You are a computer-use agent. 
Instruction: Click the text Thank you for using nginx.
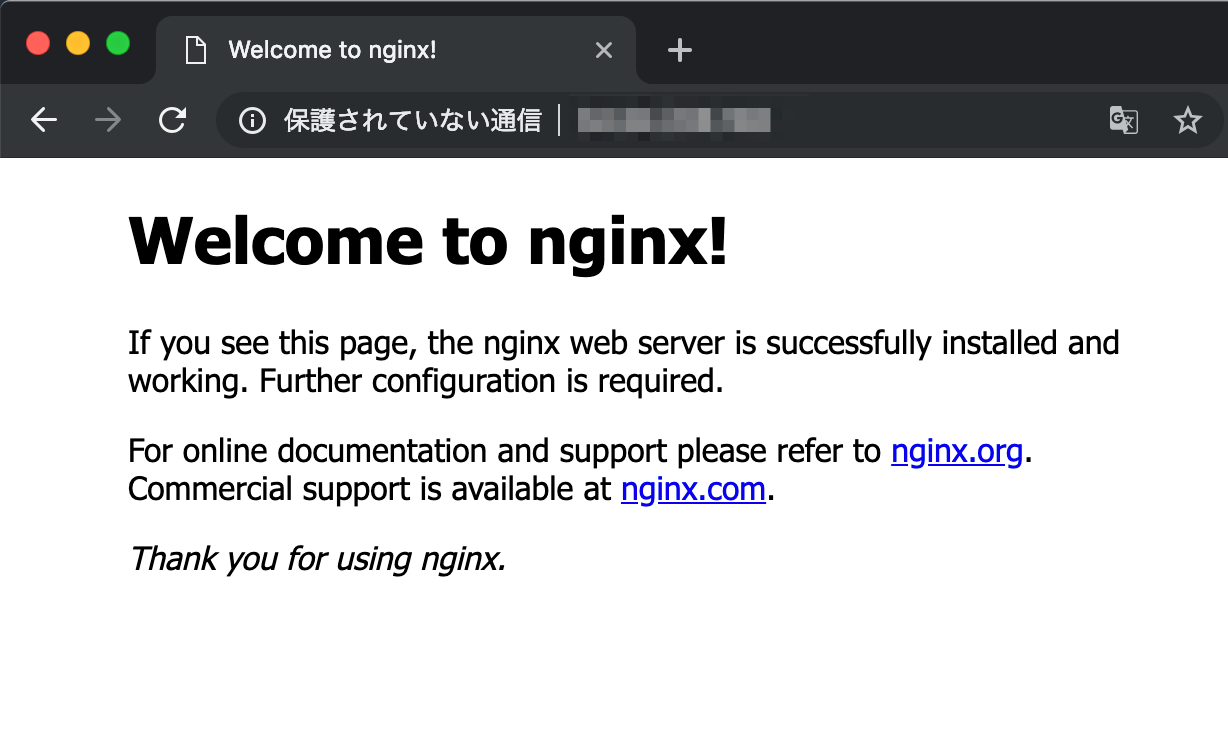318,558
